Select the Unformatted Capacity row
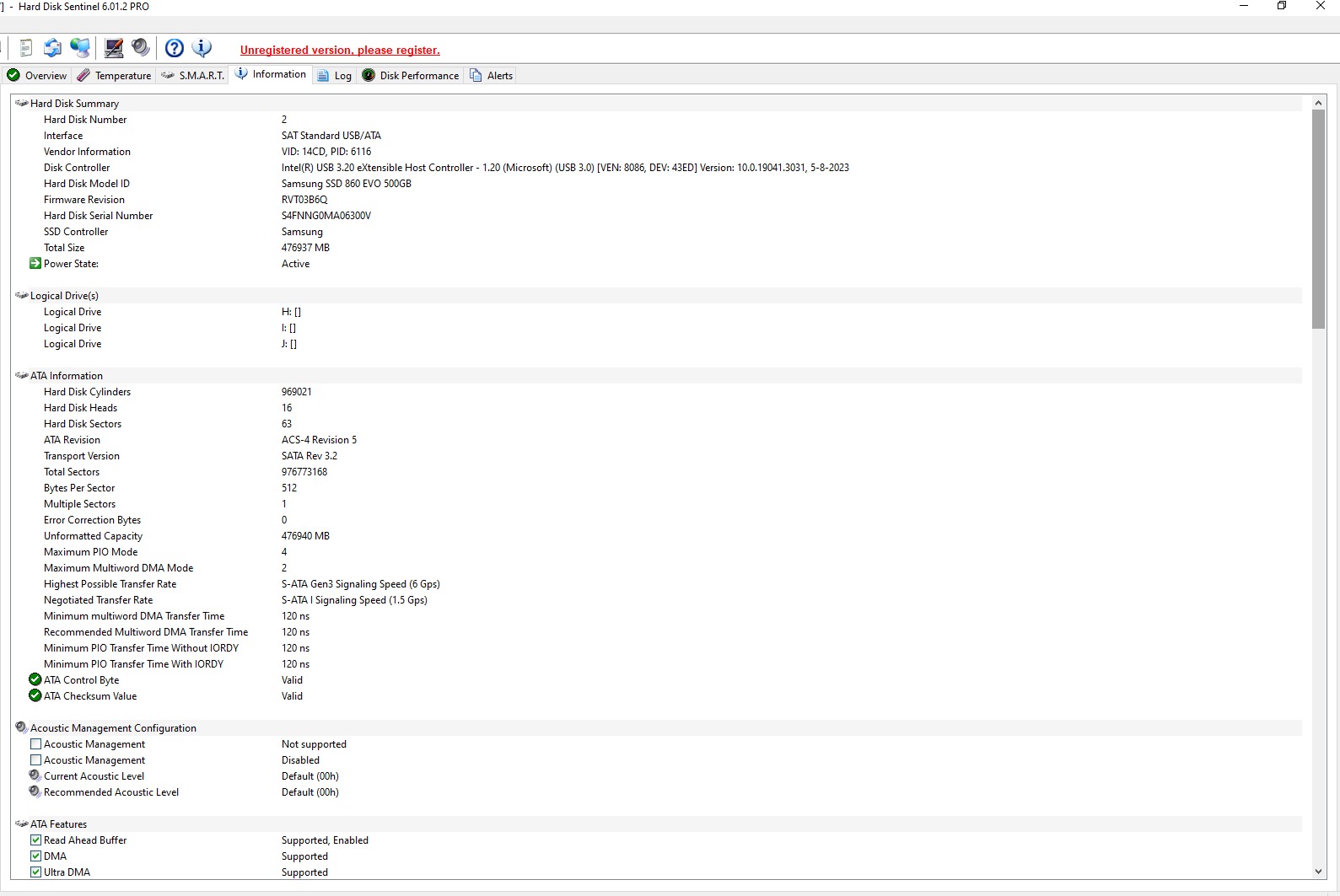 tap(658, 536)
